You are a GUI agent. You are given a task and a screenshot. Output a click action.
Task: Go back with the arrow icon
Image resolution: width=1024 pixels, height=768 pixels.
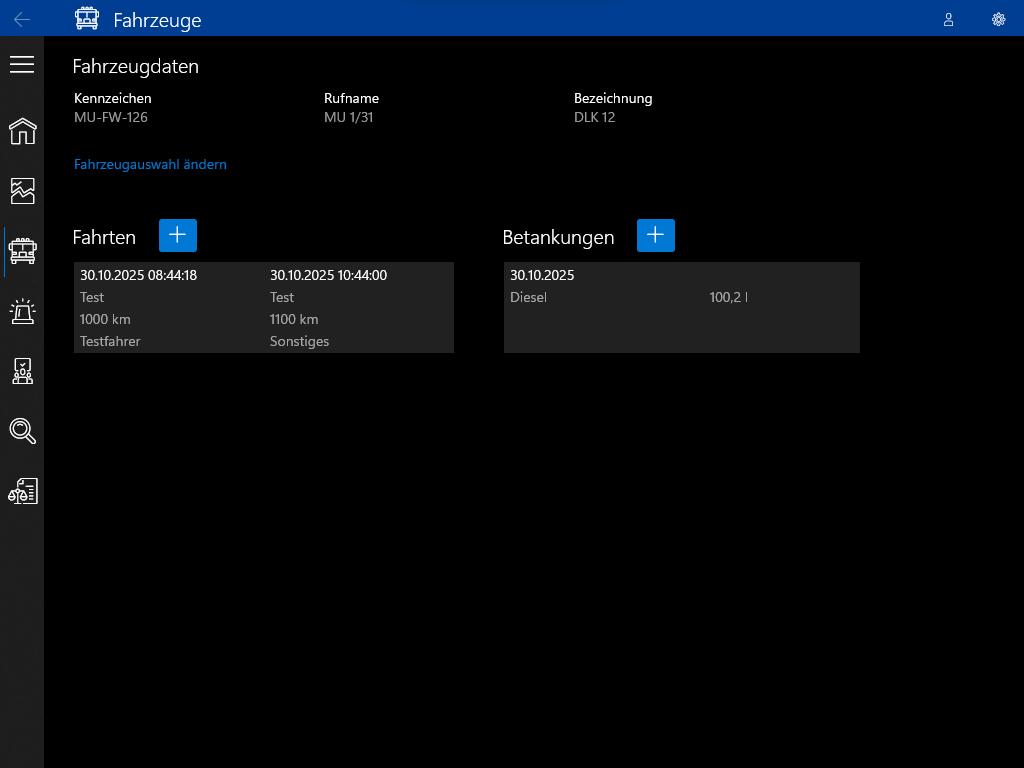pyautogui.click(x=22, y=20)
